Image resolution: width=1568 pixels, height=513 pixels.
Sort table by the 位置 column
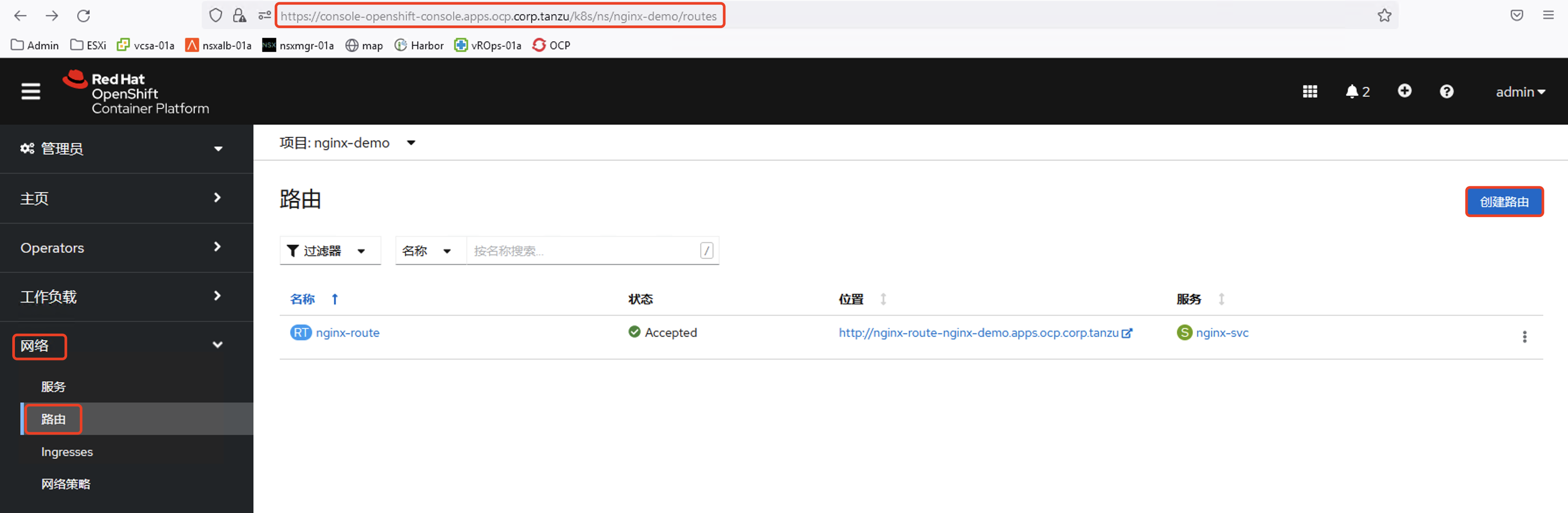click(851, 299)
